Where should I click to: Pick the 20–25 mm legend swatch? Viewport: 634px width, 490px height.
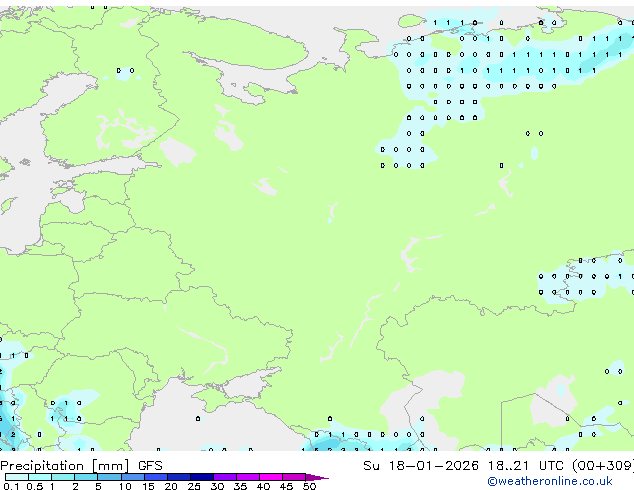tap(179, 477)
